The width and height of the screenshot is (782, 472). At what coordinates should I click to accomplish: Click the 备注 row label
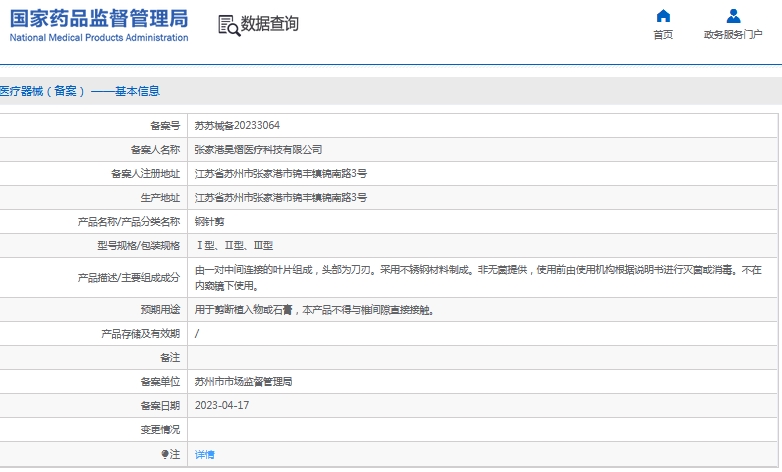click(170, 358)
